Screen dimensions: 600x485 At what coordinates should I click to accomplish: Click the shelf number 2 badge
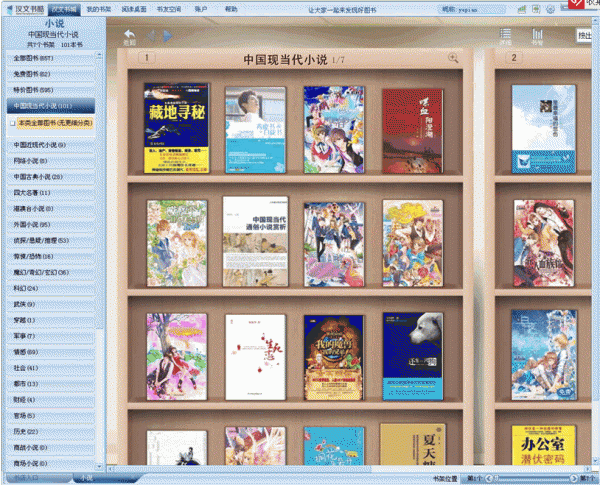[514, 58]
